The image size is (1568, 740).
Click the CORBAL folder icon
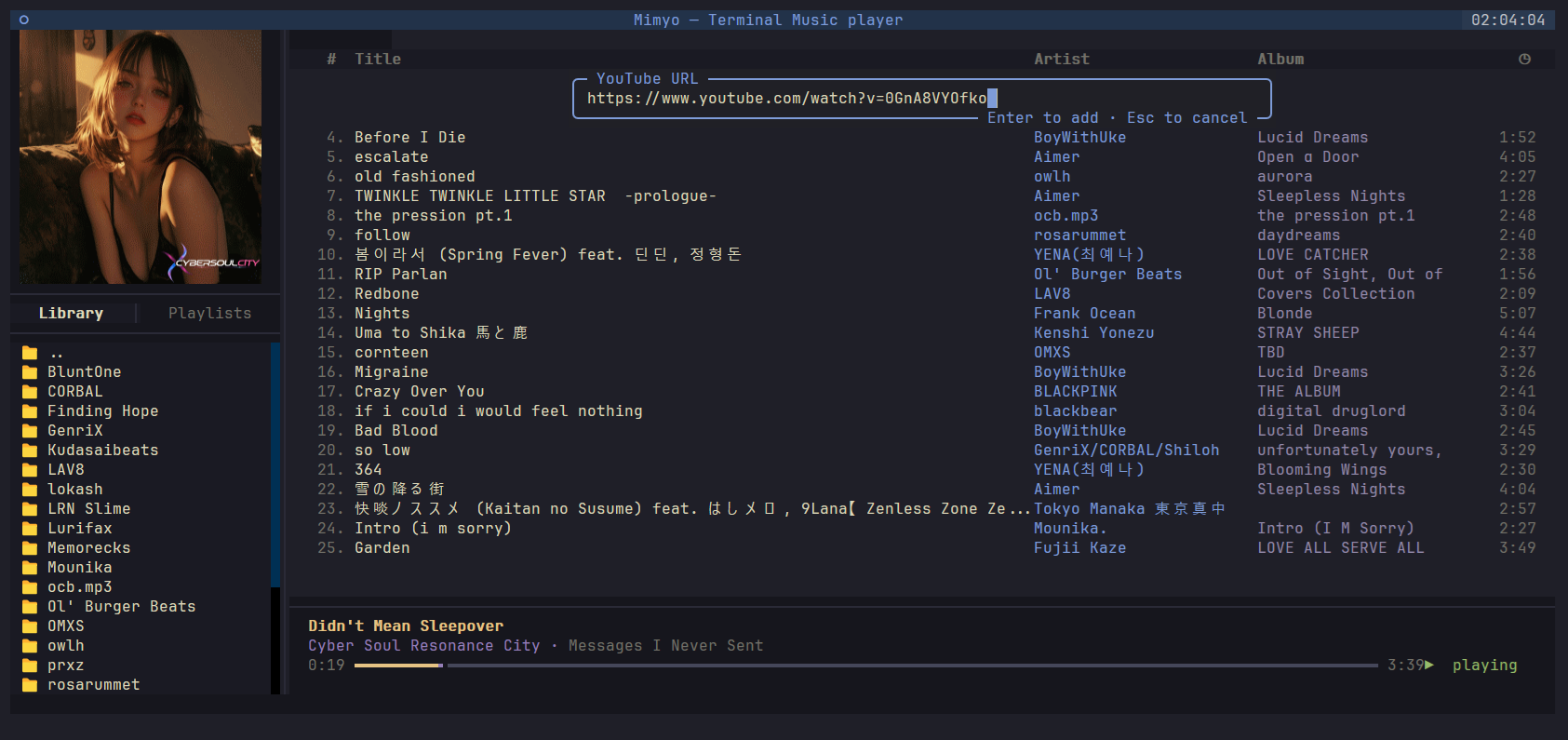pos(30,392)
